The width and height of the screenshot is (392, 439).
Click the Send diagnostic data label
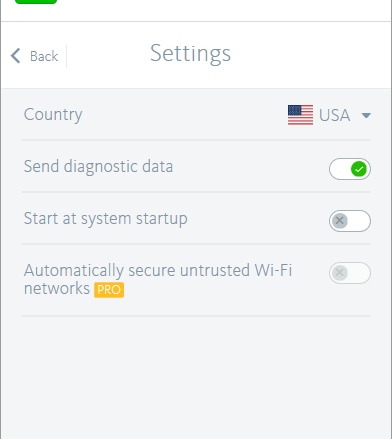coord(98,167)
